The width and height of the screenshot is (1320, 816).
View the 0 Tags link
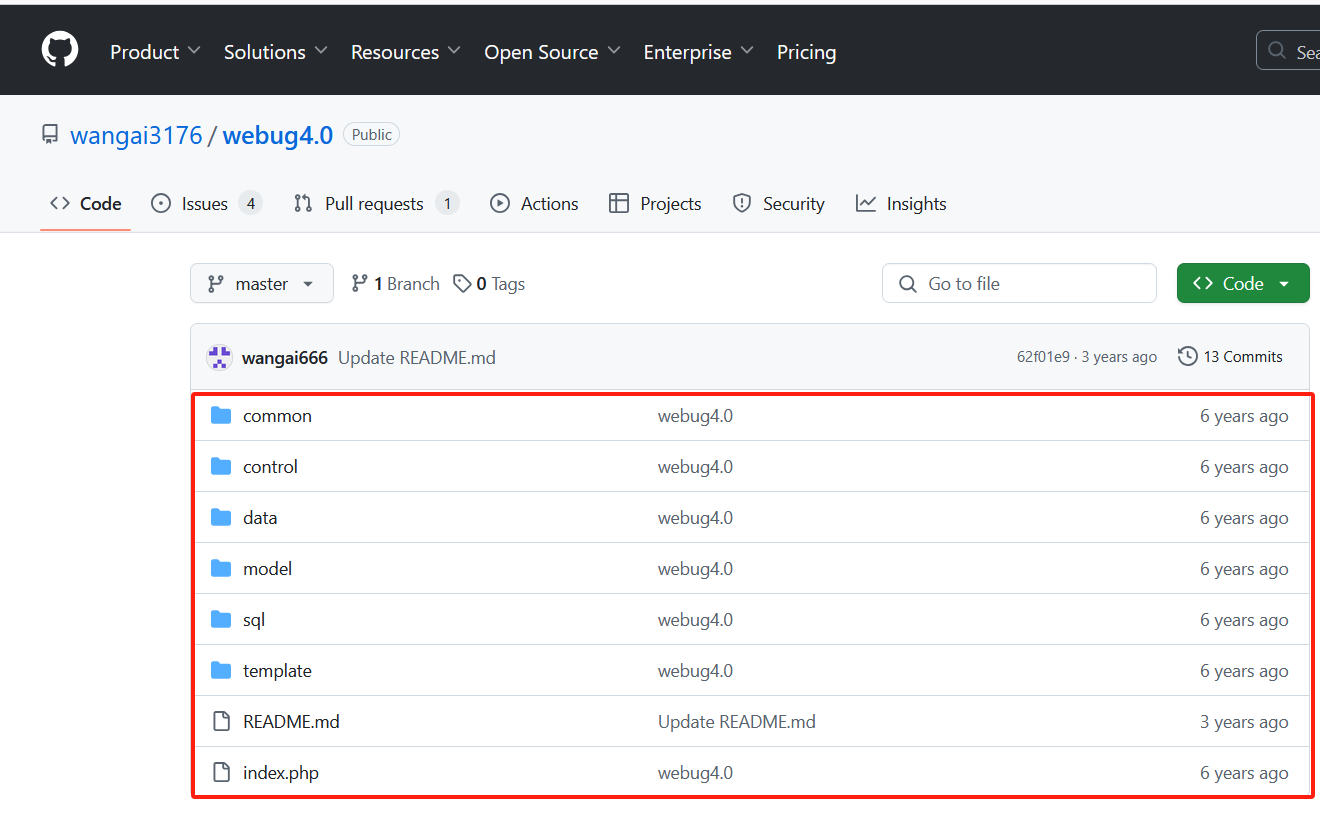(489, 284)
